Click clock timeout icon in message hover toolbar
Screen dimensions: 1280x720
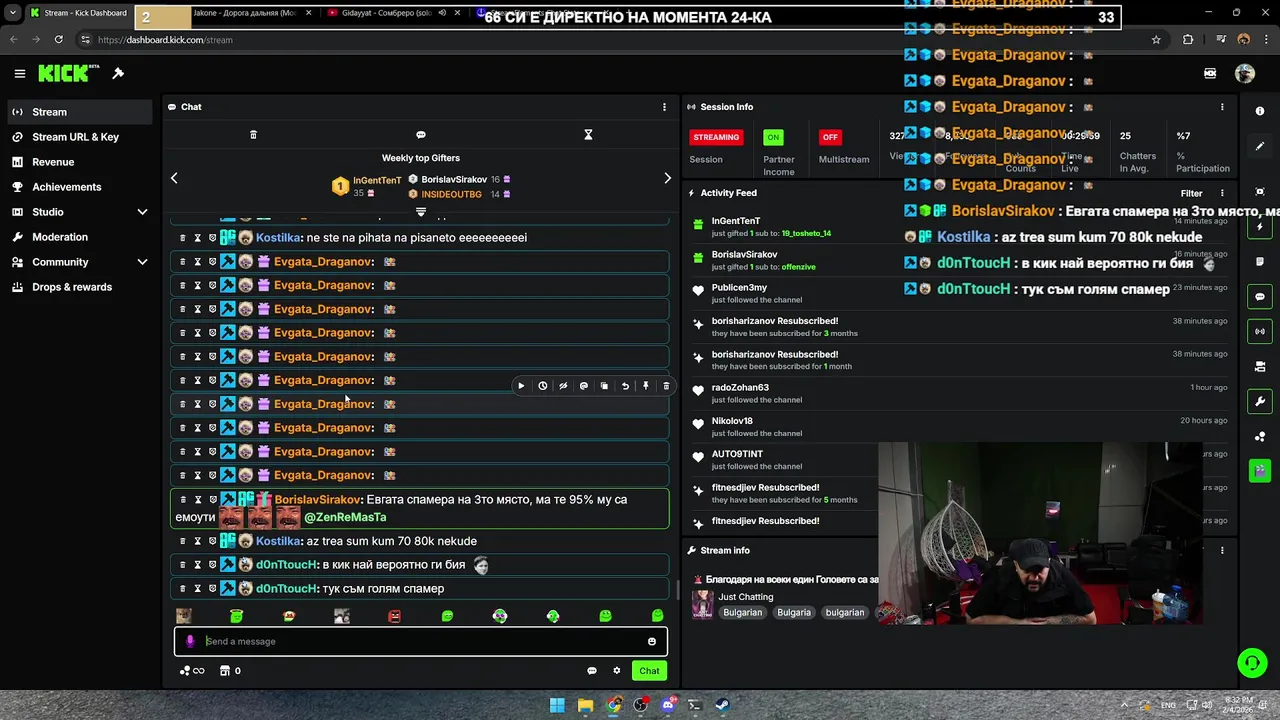click(542, 386)
